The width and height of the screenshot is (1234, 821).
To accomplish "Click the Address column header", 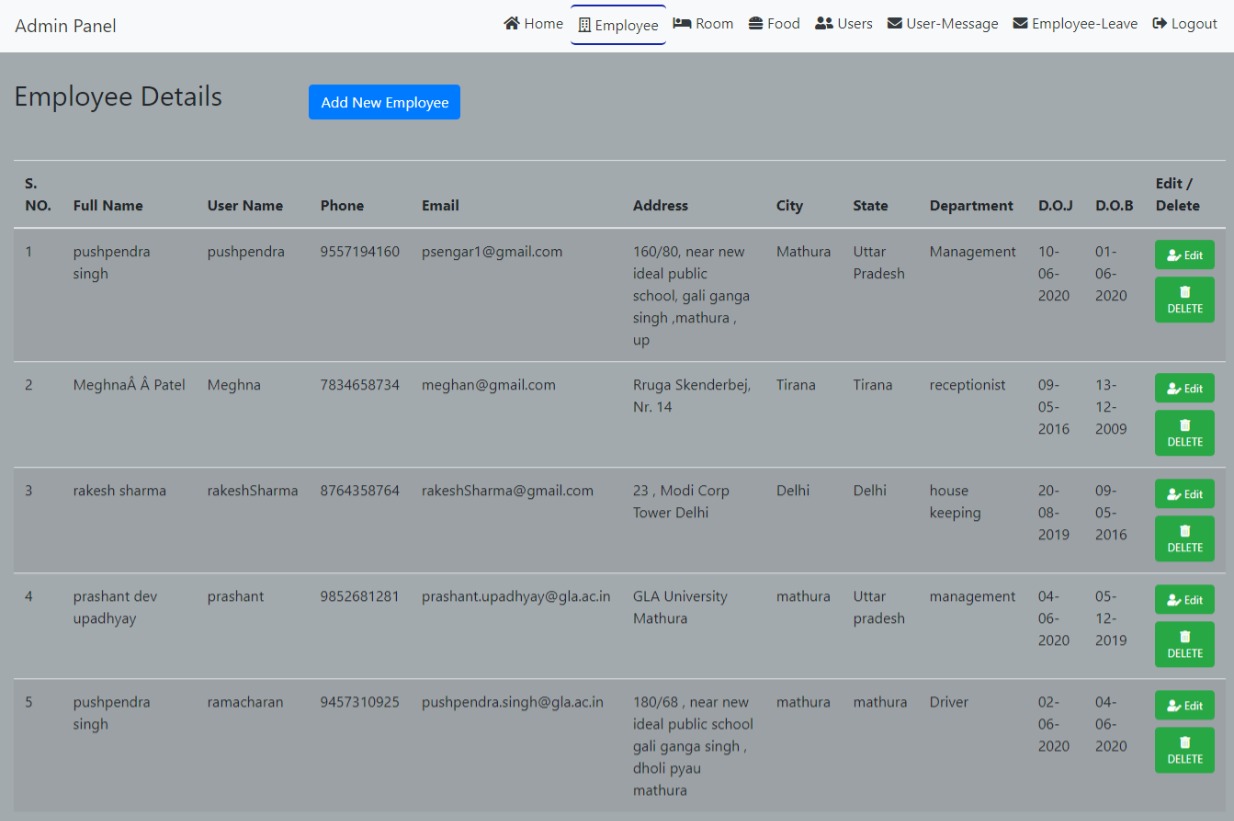I will click(x=660, y=205).
